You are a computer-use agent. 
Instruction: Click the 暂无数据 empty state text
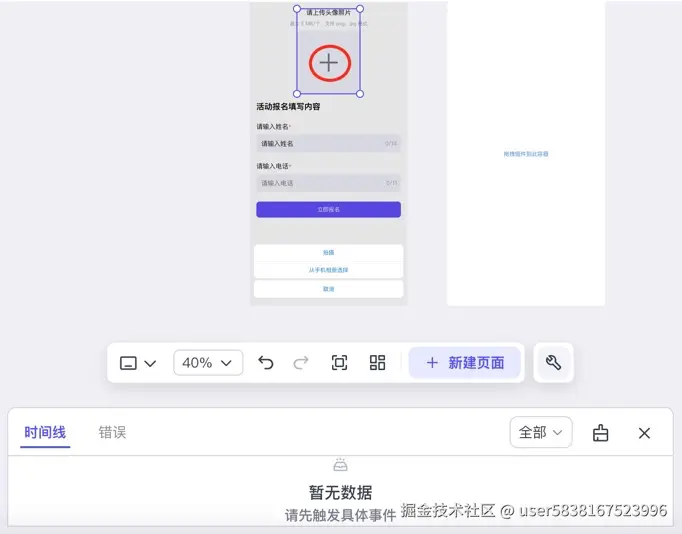point(341,493)
